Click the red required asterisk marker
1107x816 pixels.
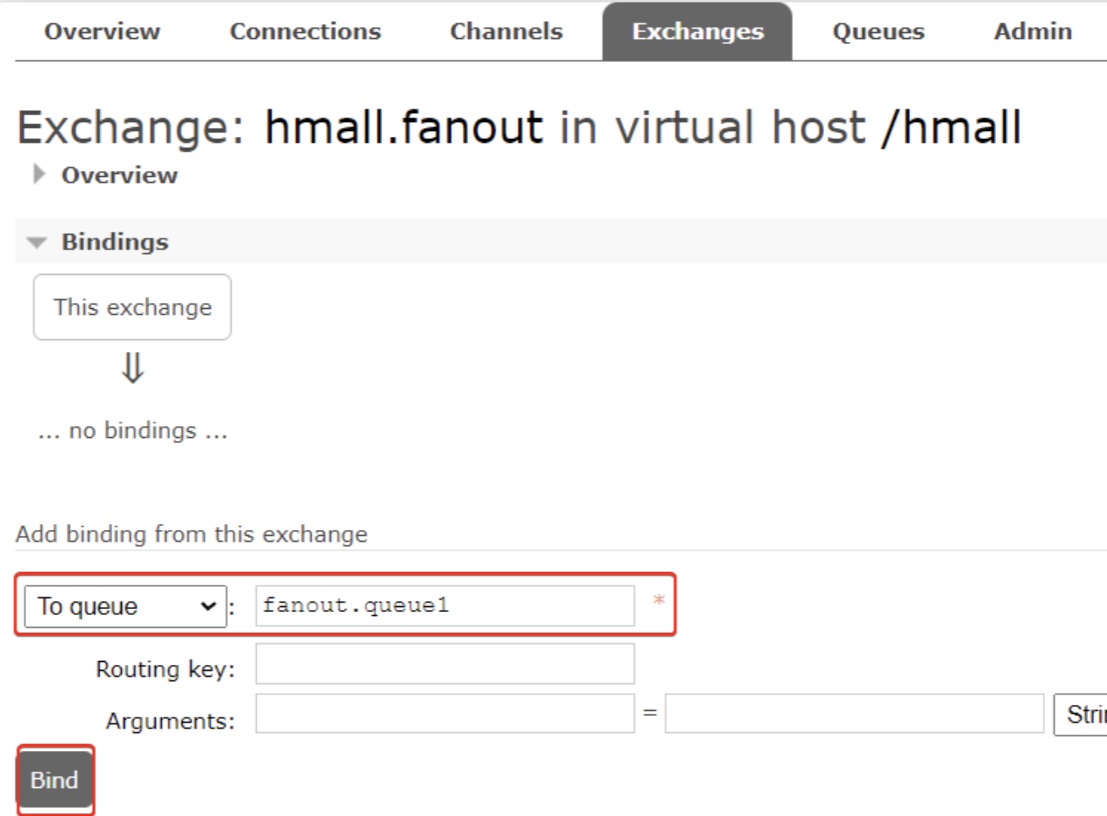[x=658, y=601]
